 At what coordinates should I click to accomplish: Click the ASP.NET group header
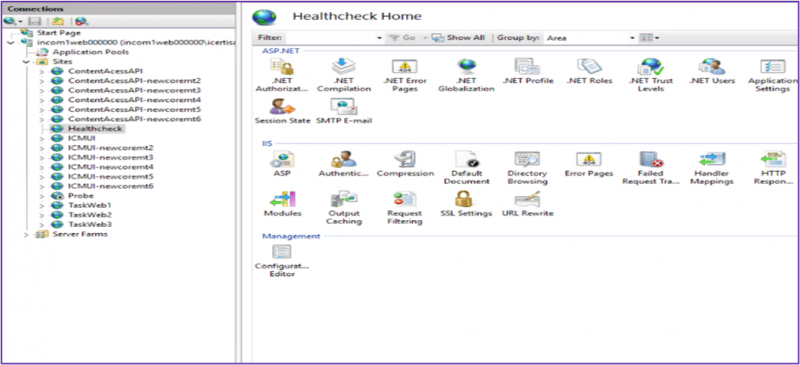pyautogui.click(x=281, y=51)
